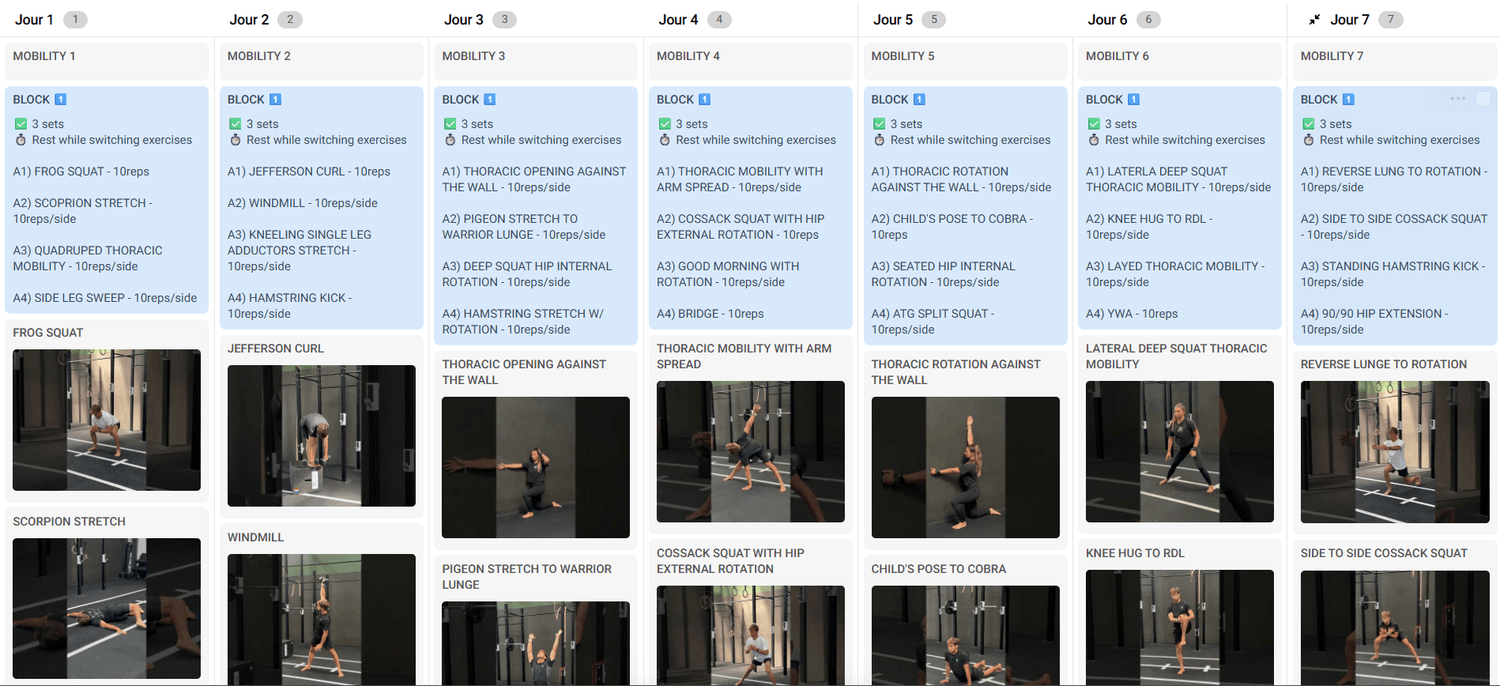1500x686 pixels.
Task: Select the Jour 5 column header
Action: click(893, 20)
